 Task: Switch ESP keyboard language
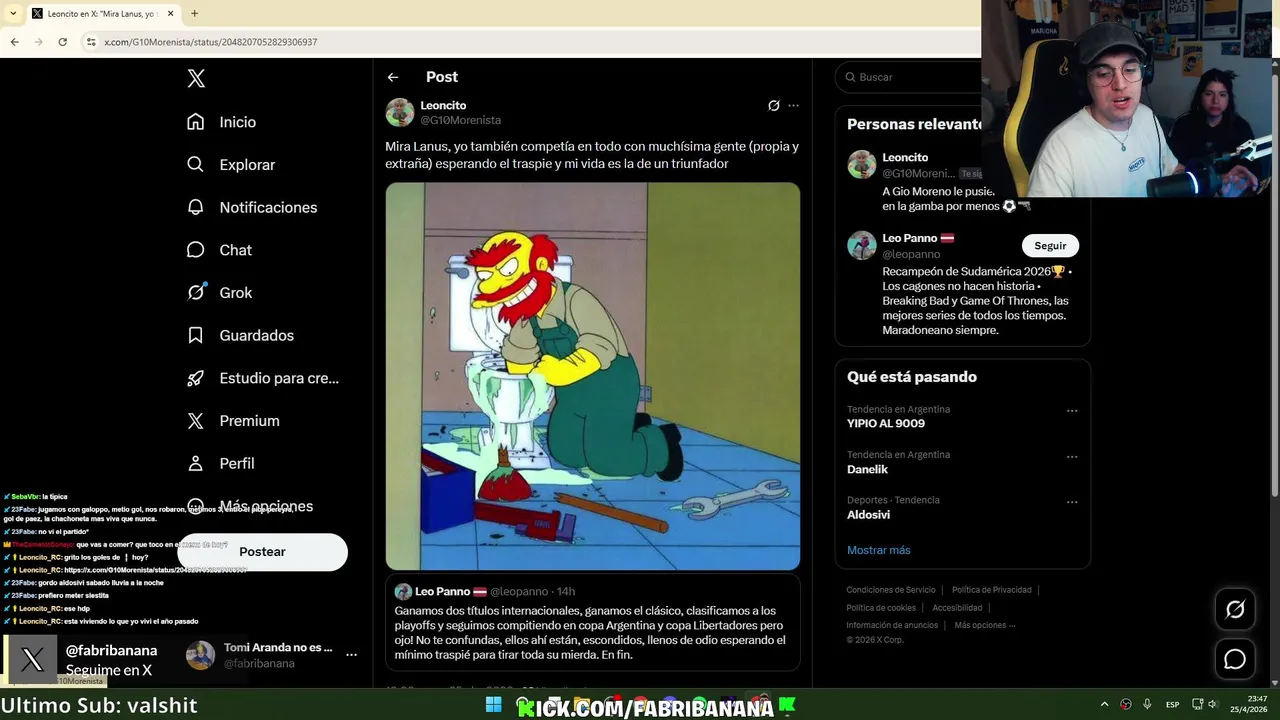[x=1172, y=705]
